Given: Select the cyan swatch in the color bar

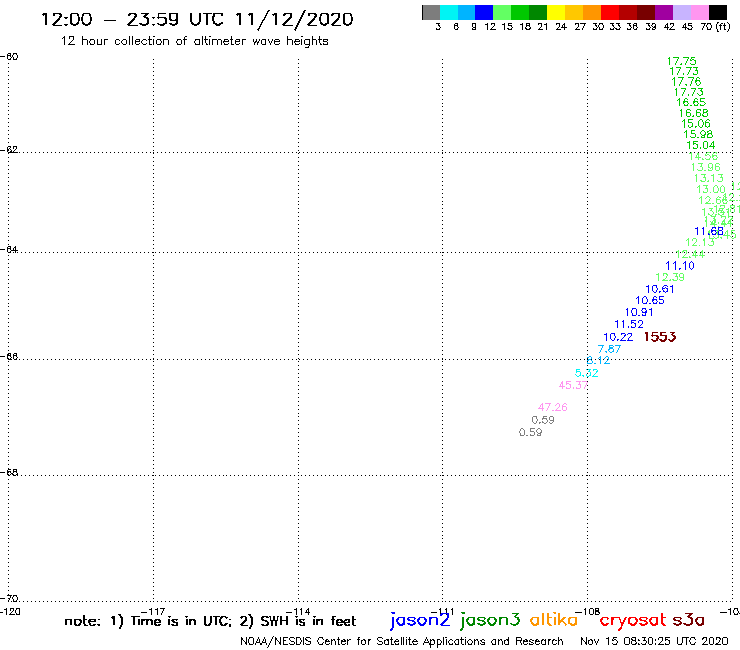Looking at the screenshot, I should [x=449, y=12].
